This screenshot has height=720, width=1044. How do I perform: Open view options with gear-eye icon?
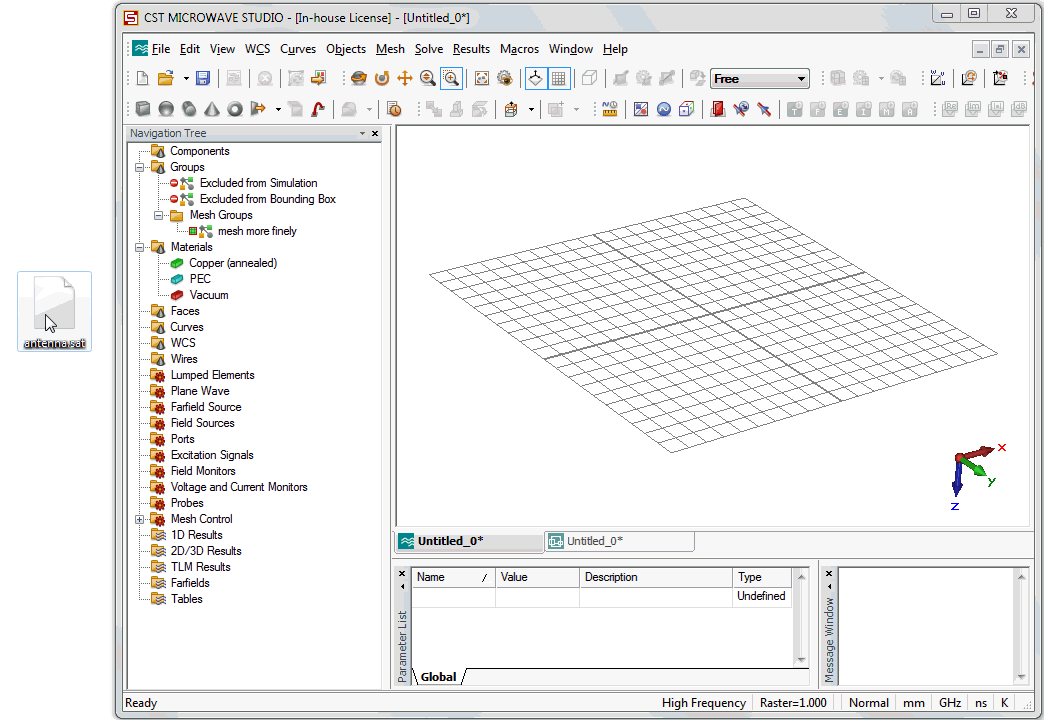(505, 79)
